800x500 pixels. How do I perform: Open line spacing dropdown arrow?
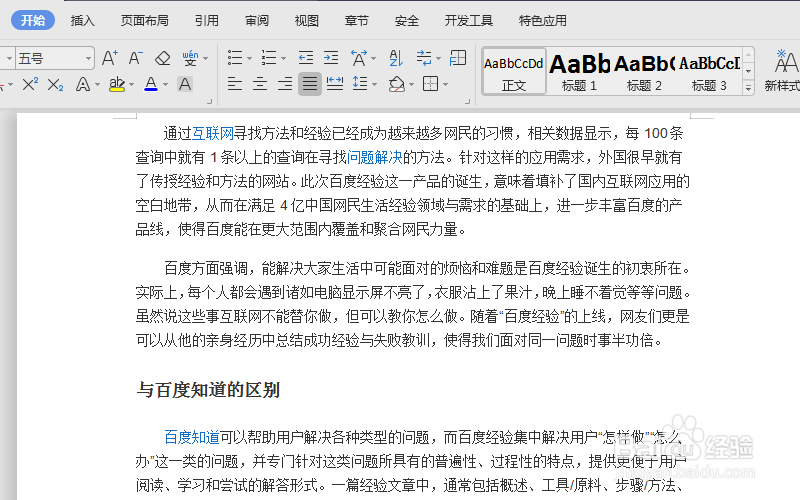[x=375, y=85]
